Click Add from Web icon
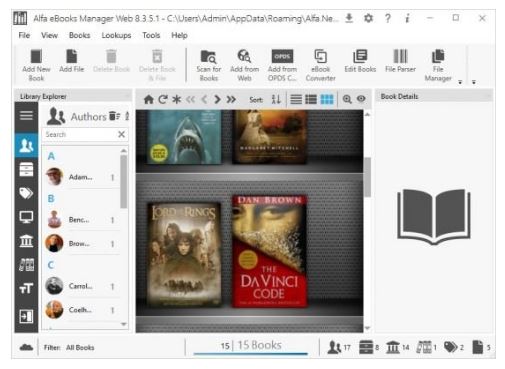The image size is (505, 369). 244,65
